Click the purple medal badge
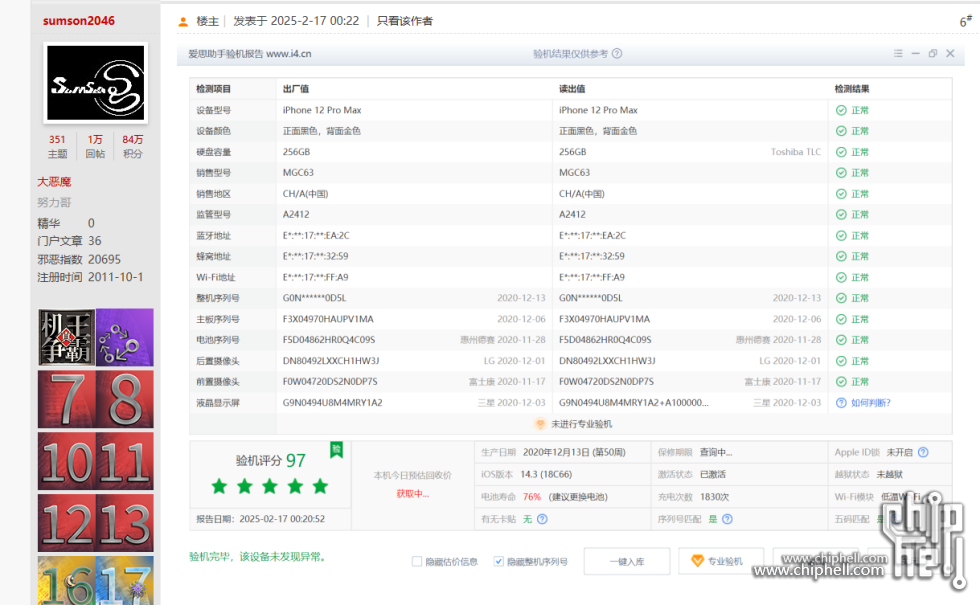The width and height of the screenshot is (980, 605). click(x=124, y=337)
